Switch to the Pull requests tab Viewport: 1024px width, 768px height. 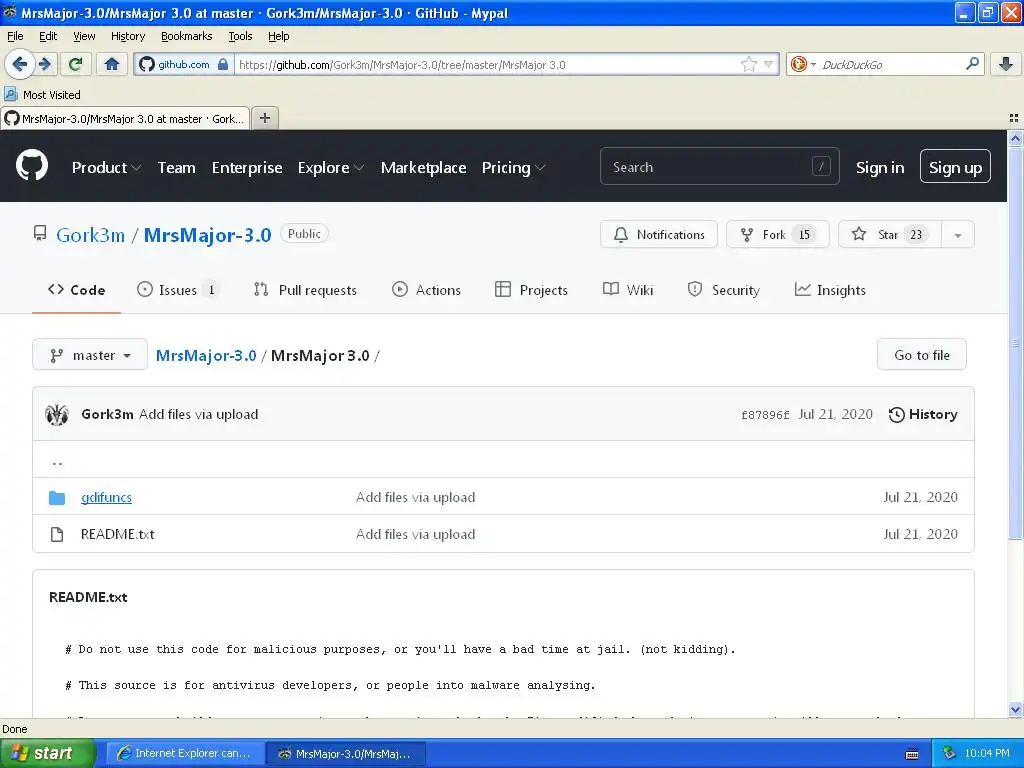tap(305, 290)
